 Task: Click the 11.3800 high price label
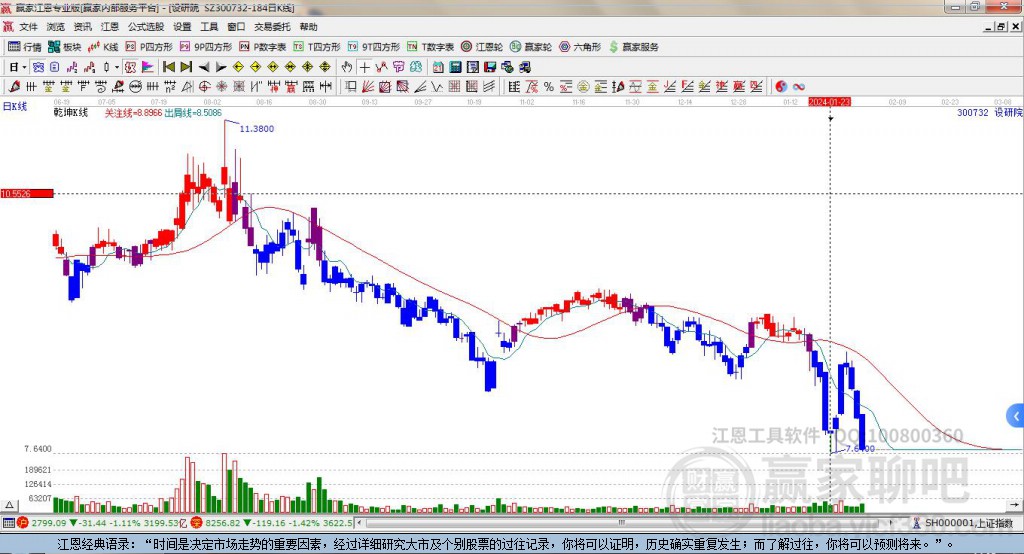coord(257,129)
